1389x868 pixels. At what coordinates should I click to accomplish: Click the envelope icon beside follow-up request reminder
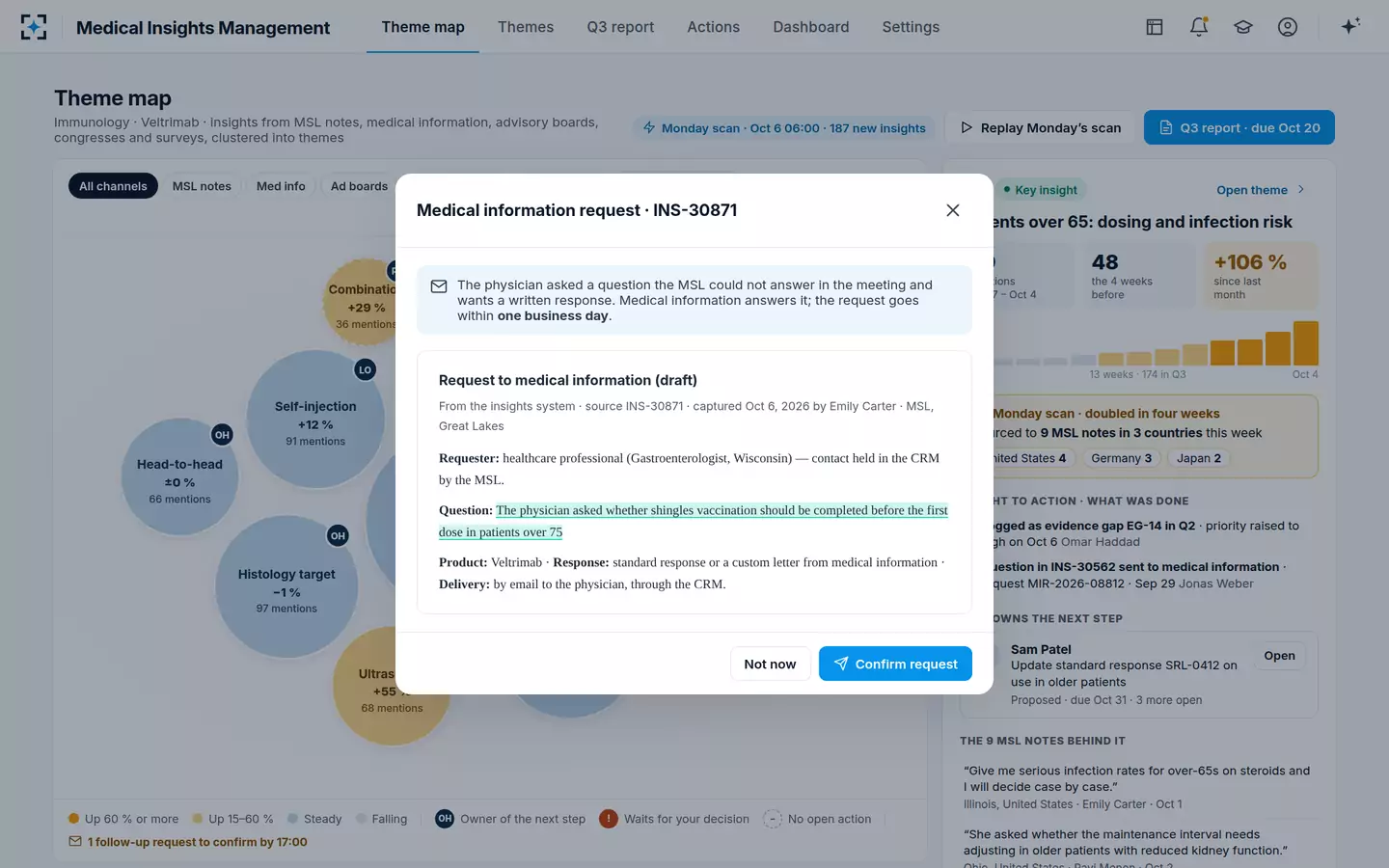(75, 841)
